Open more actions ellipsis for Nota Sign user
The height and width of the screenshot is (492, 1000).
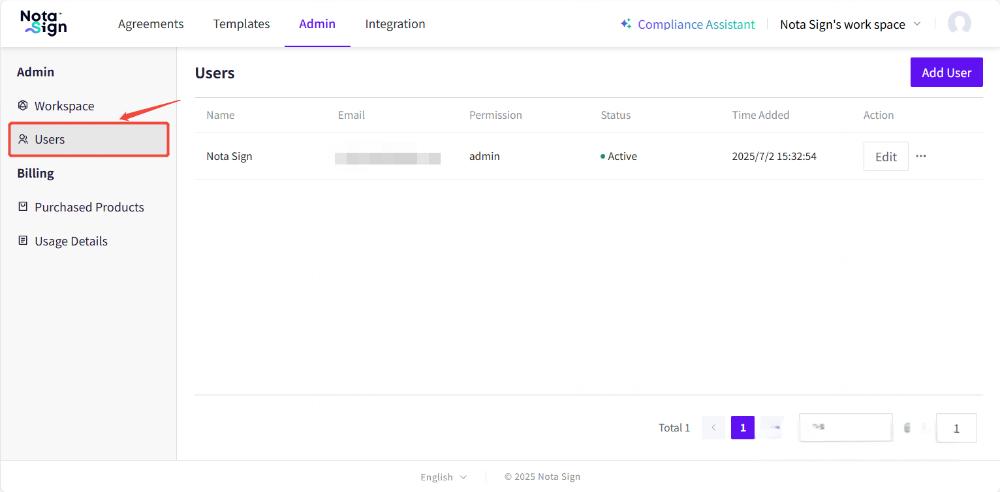(x=921, y=156)
